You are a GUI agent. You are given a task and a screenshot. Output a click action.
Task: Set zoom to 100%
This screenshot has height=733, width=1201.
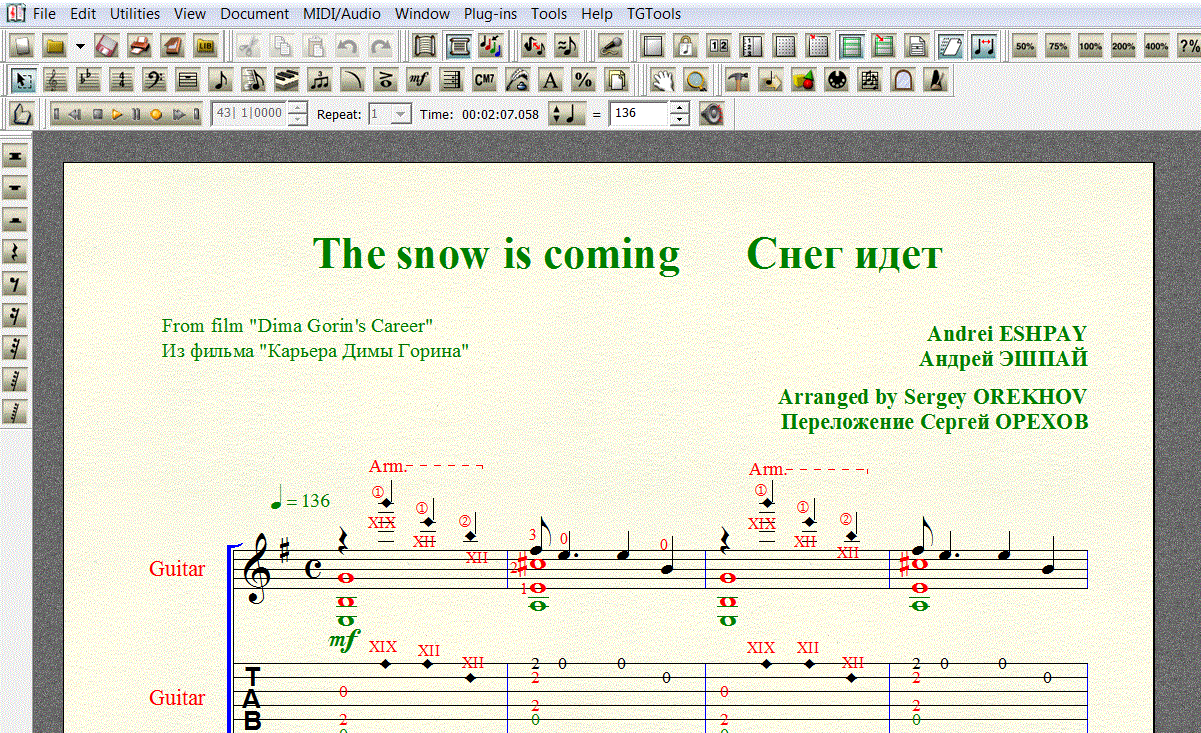tap(1091, 45)
